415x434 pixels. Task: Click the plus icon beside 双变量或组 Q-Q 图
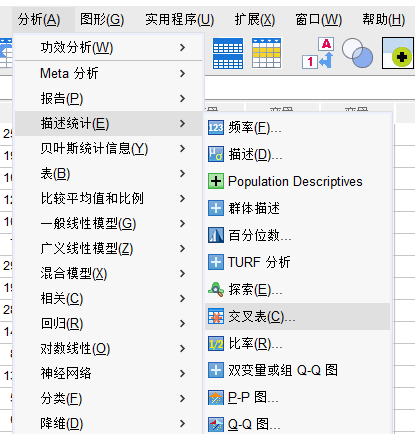tap(216, 370)
